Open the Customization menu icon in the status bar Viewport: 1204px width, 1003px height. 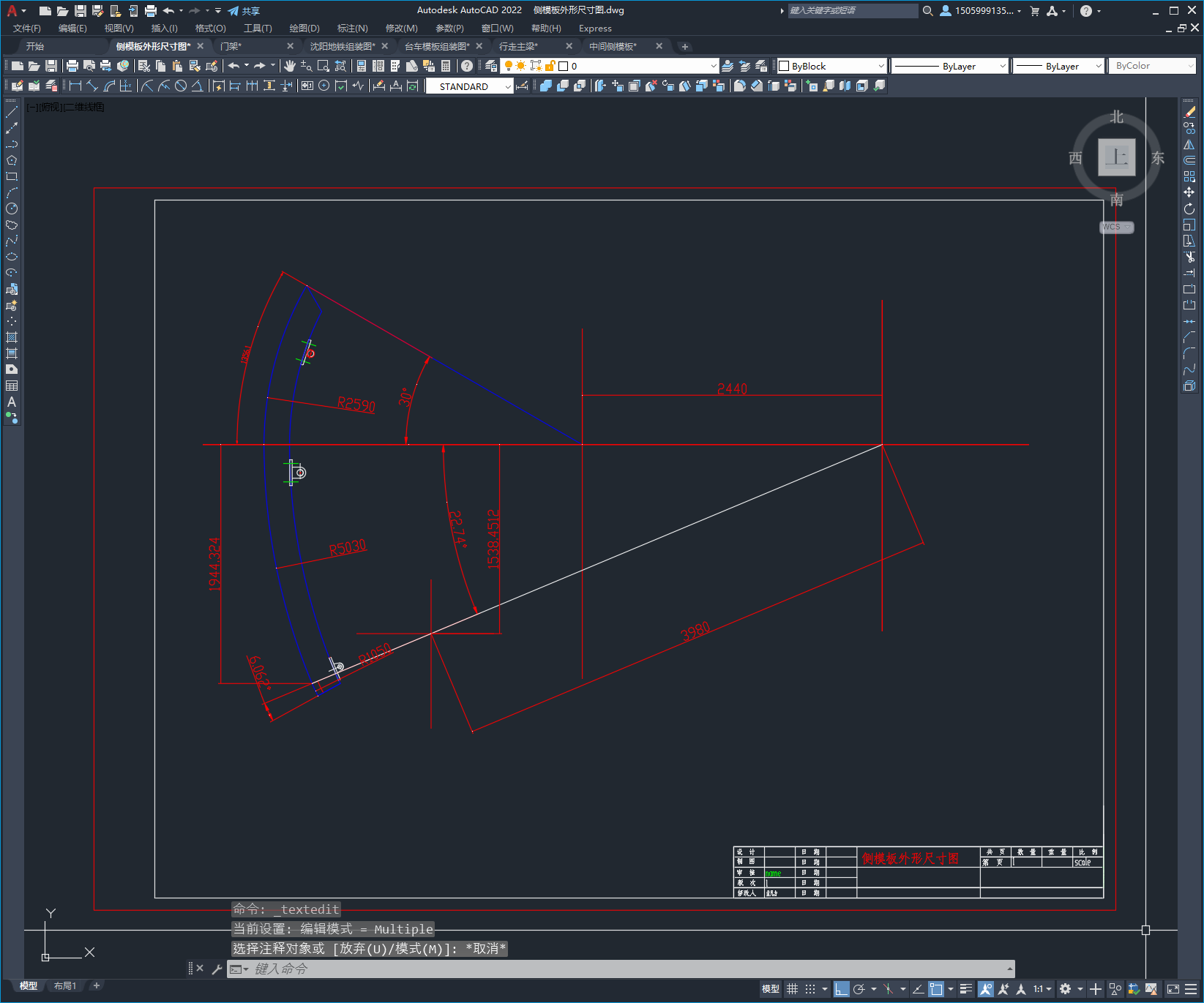[1192, 989]
